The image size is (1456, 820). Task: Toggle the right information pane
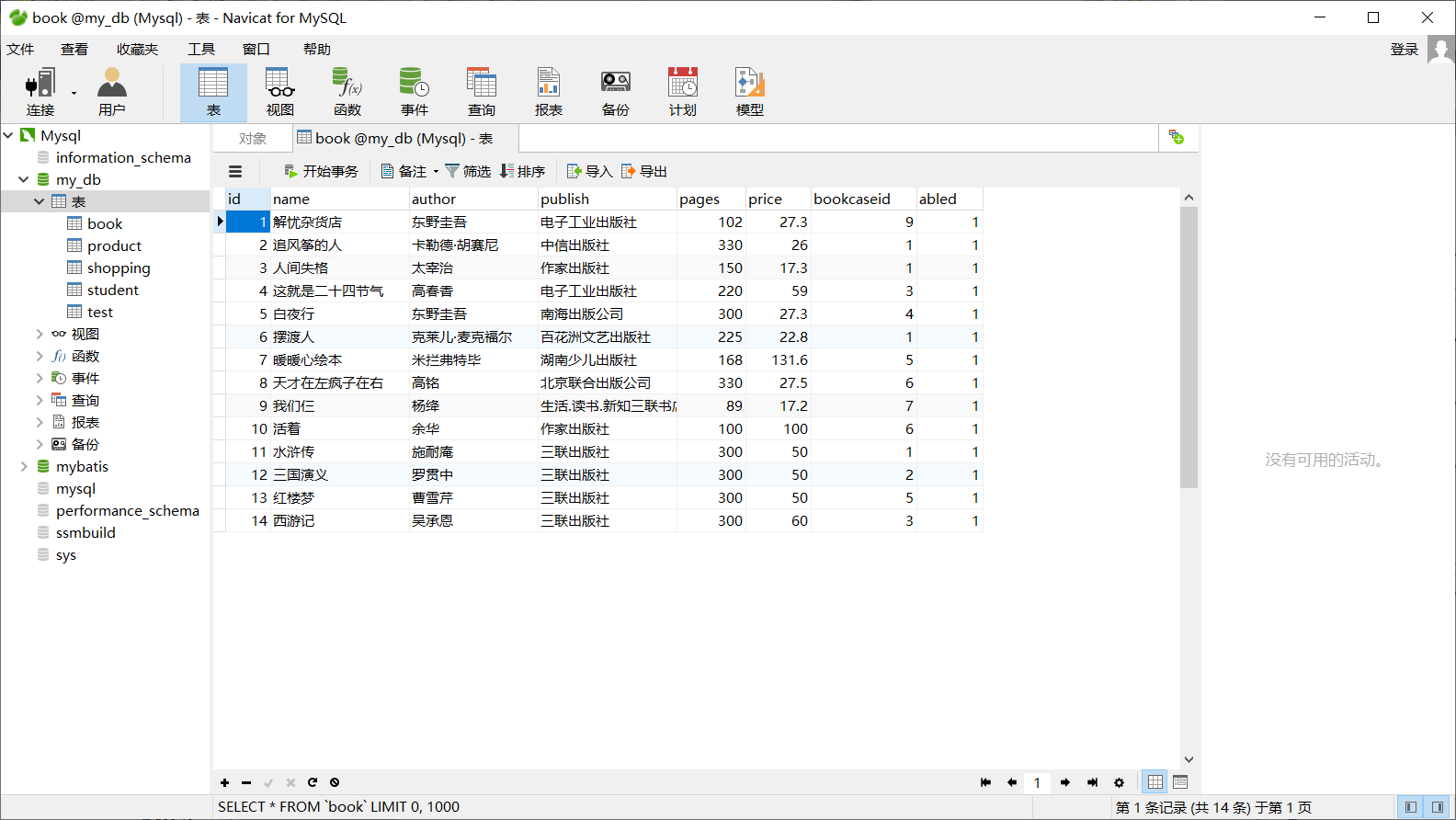1438,807
